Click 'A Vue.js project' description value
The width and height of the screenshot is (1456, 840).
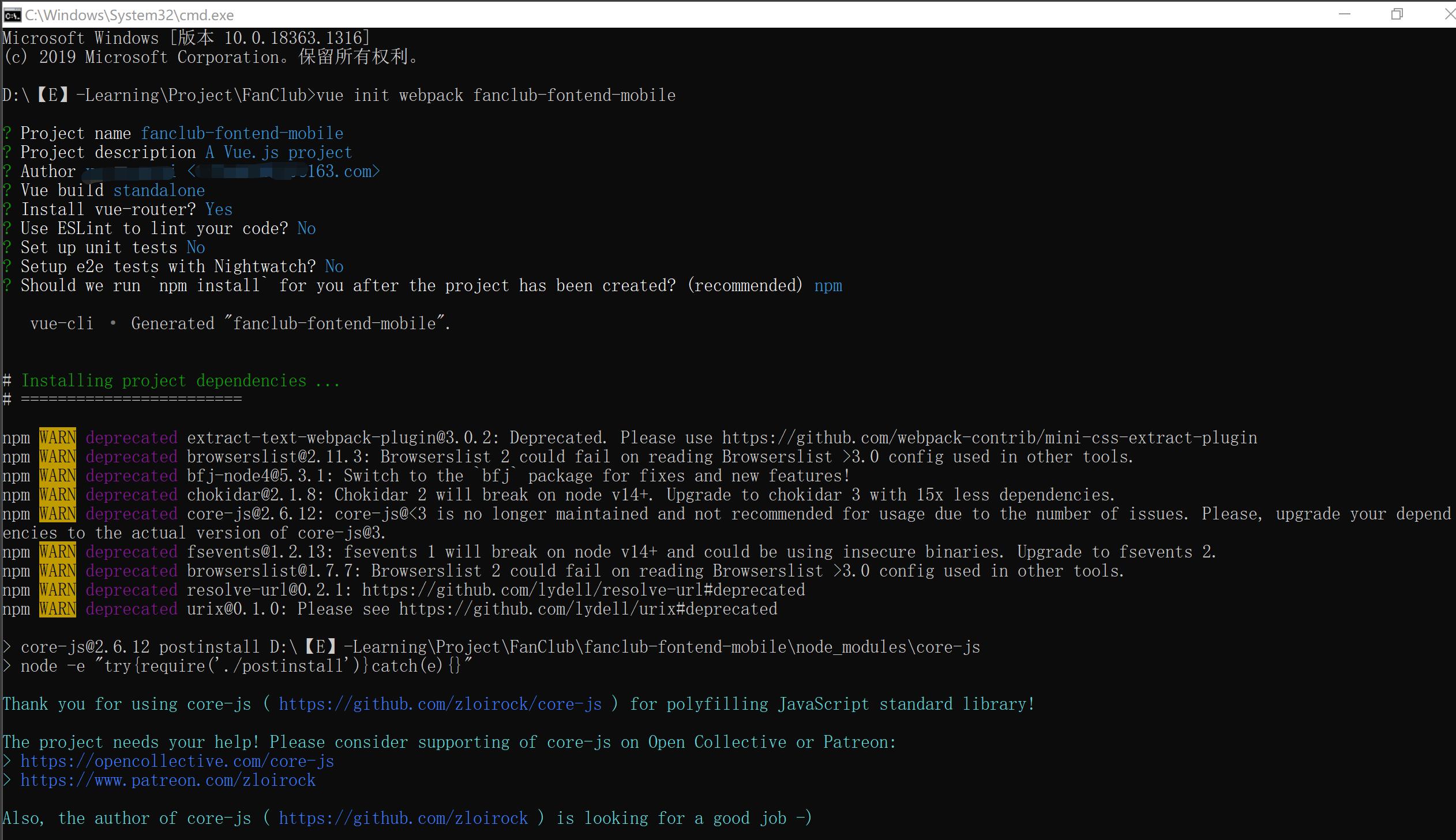(x=278, y=152)
